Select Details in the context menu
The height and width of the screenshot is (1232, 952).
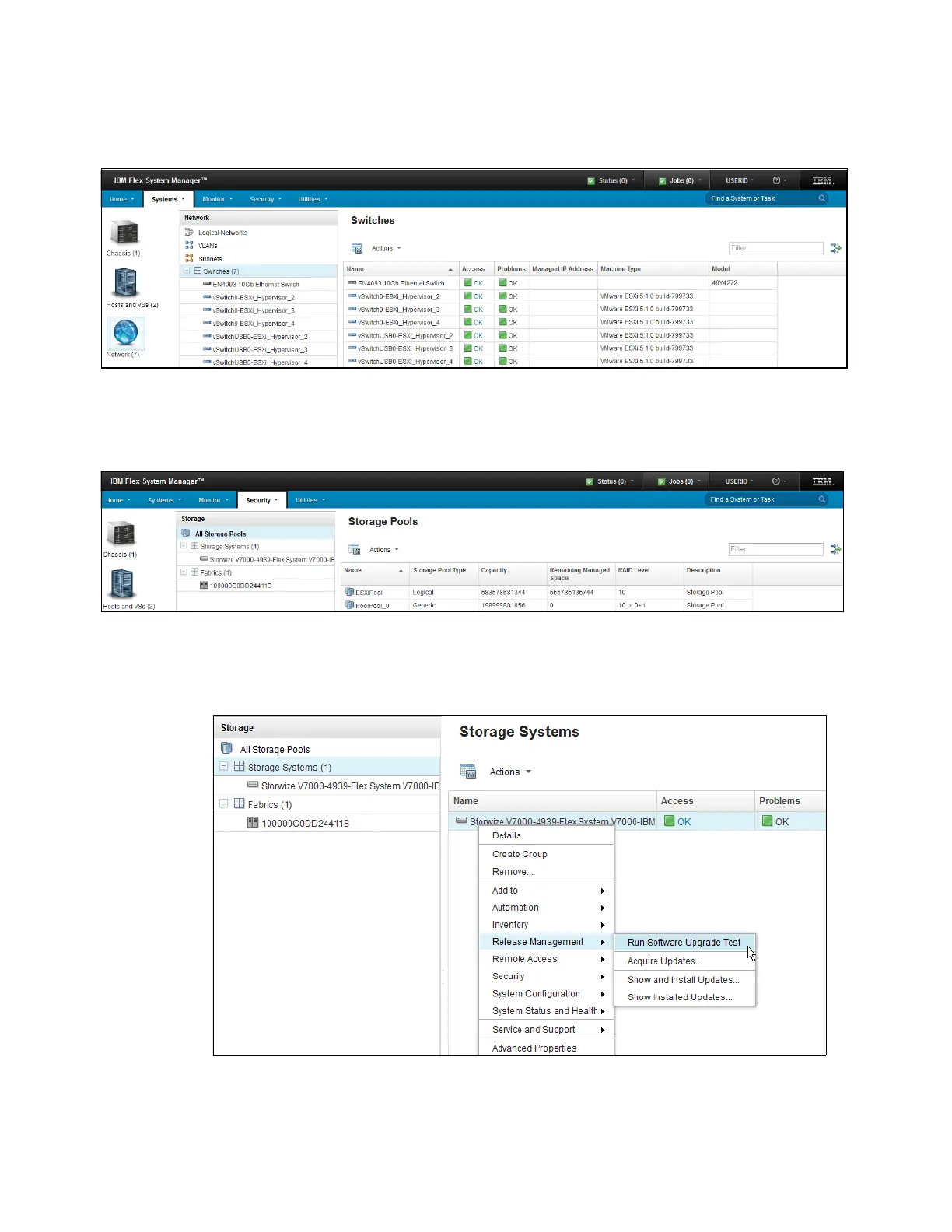click(546, 835)
